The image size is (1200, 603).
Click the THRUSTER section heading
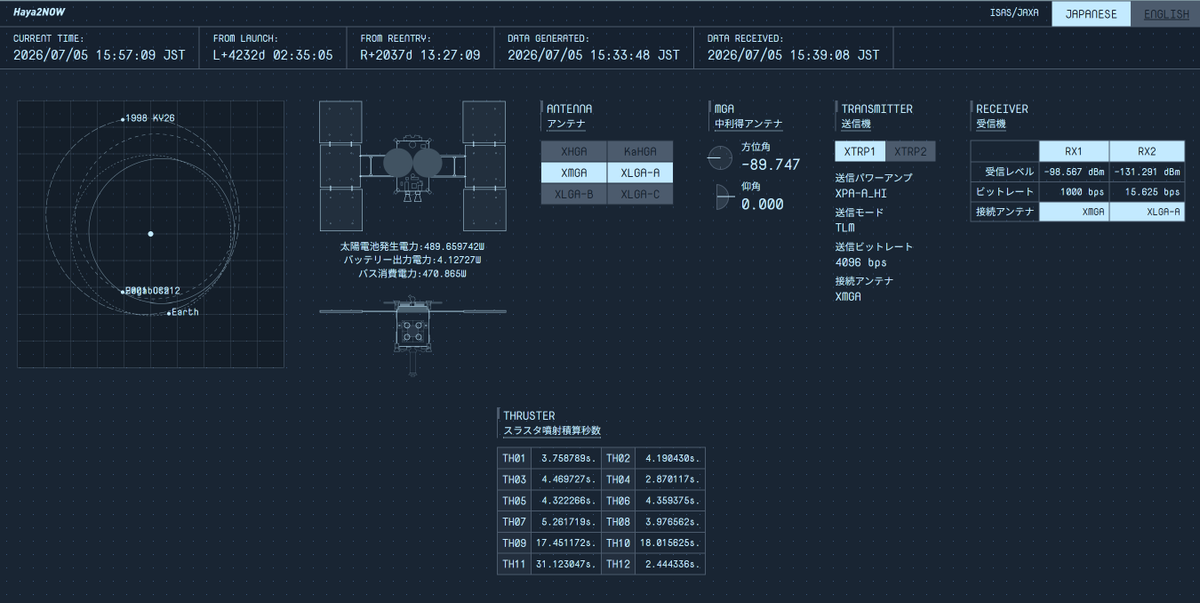click(529, 415)
